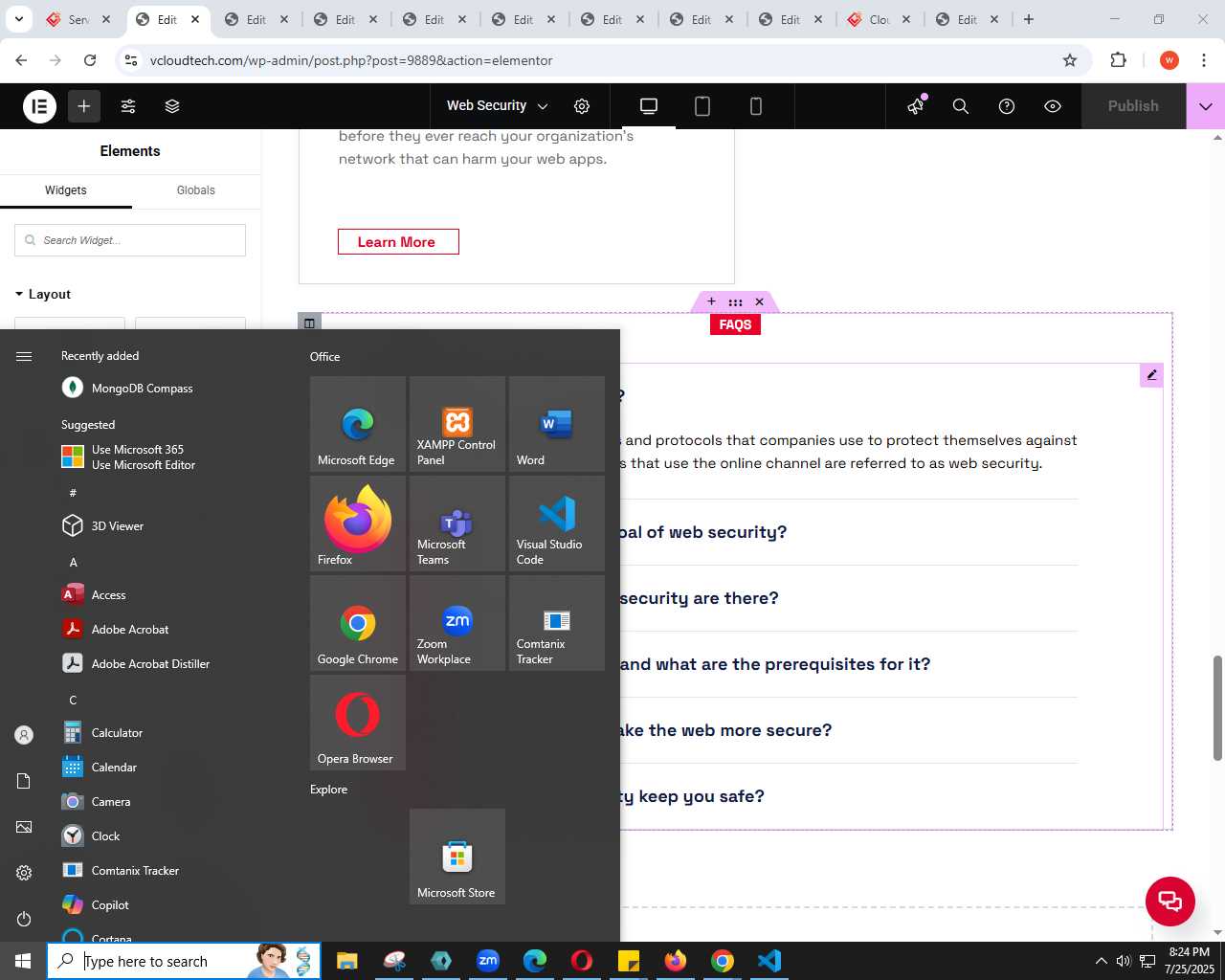Open Use Microsoft 365 suggestion
Image resolution: width=1225 pixels, height=980 pixels.
click(x=144, y=457)
